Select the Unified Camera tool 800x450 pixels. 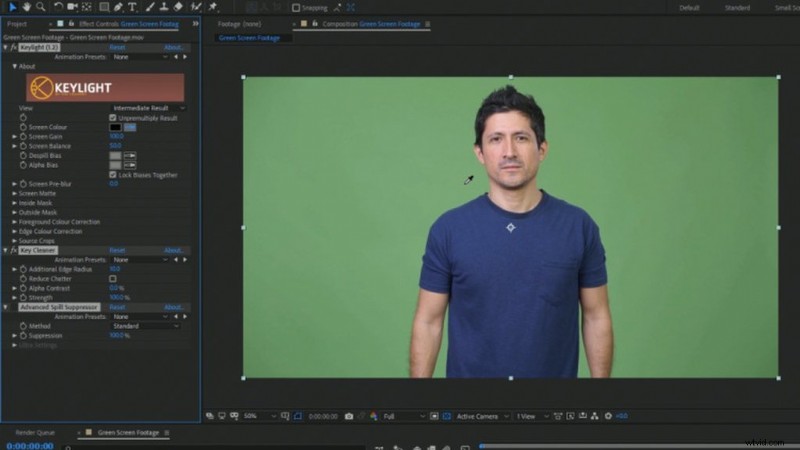[72, 7]
